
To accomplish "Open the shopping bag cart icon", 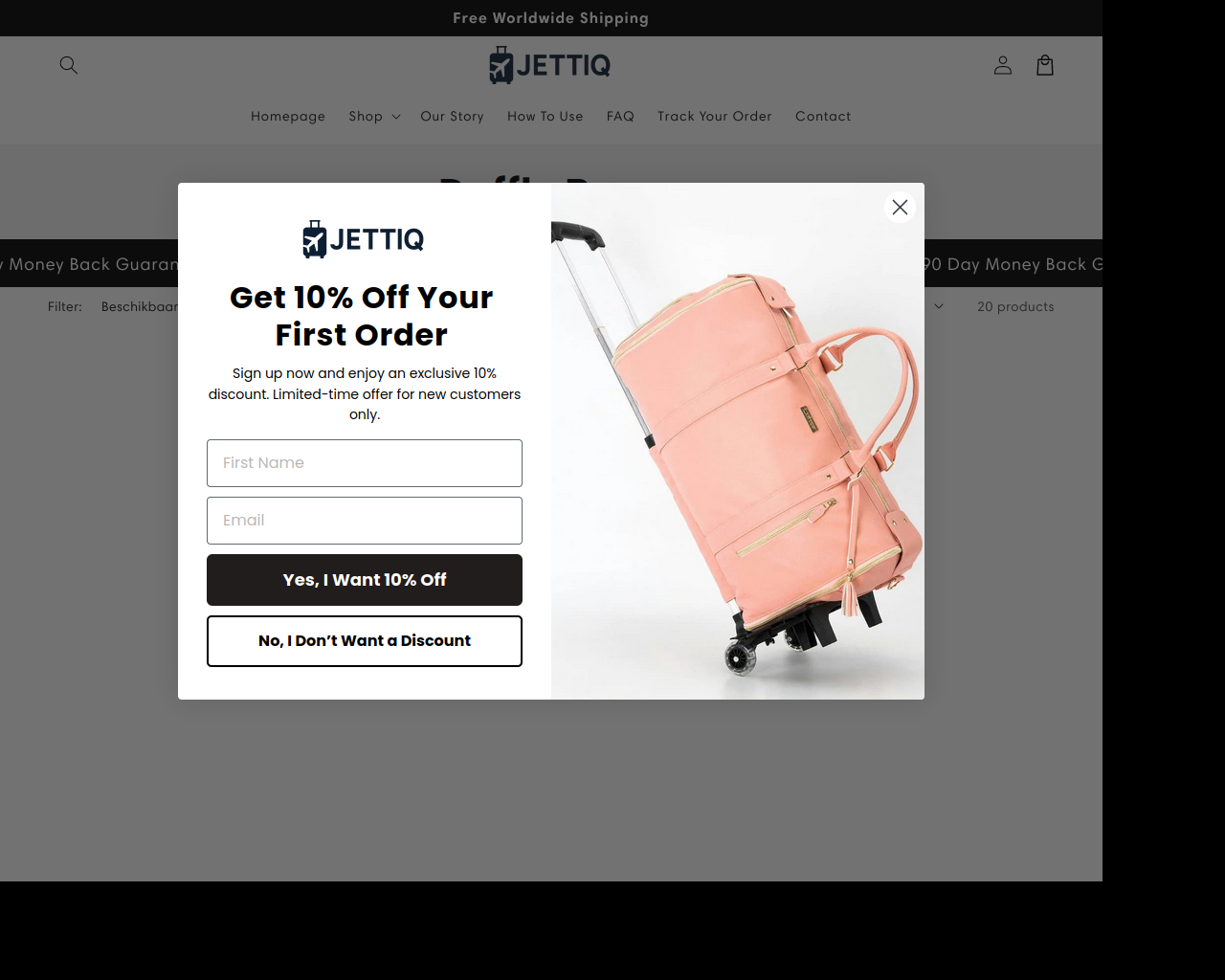I will pyautogui.click(x=1045, y=65).
